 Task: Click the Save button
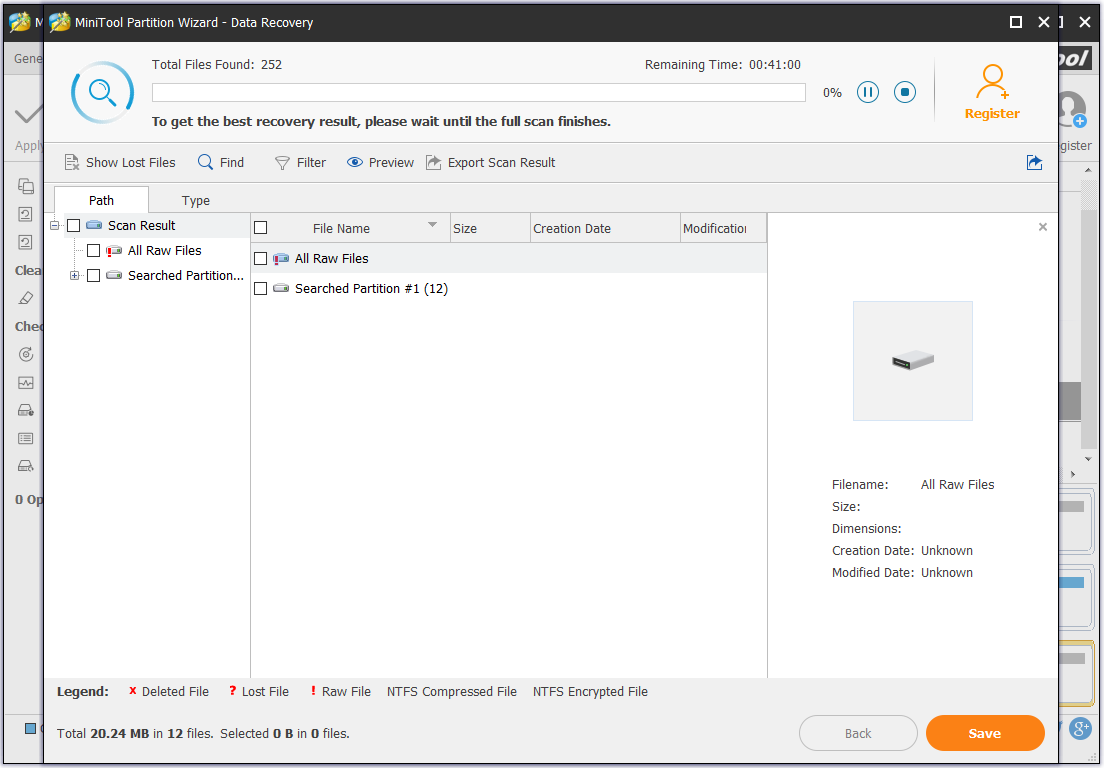pyautogui.click(x=985, y=733)
